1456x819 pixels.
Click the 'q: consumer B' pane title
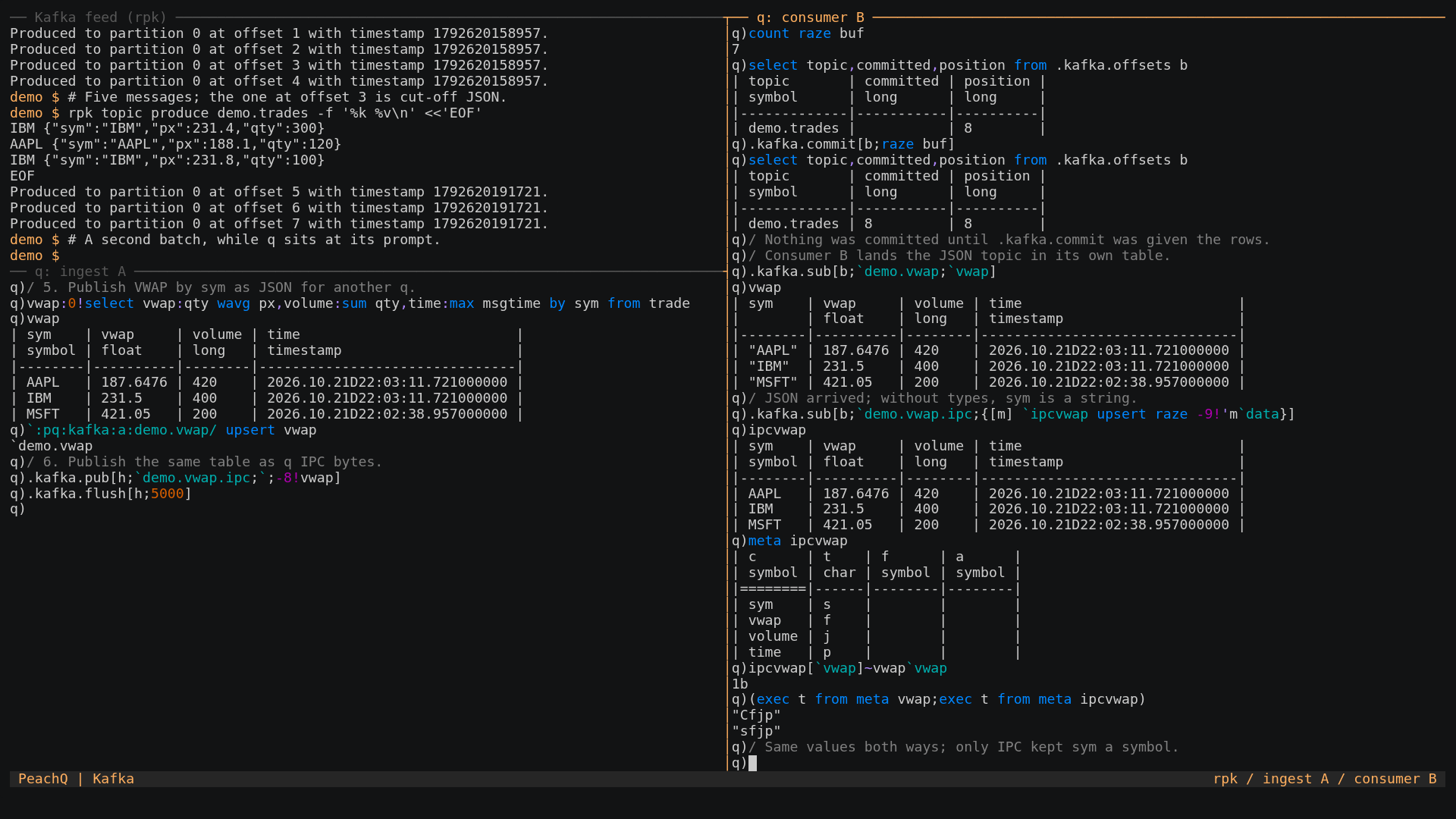pos(810,17)
